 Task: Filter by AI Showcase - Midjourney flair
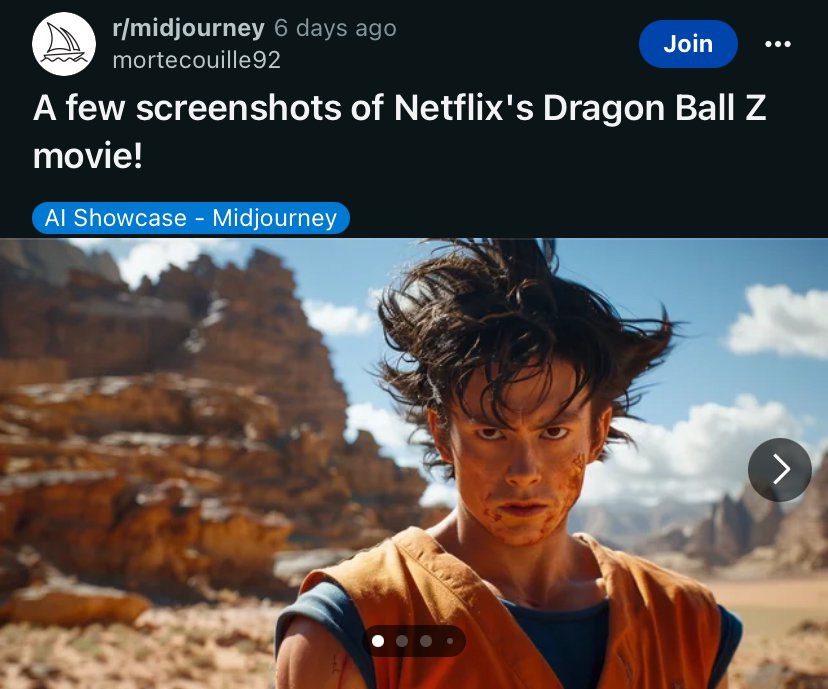tap(191, 218)
